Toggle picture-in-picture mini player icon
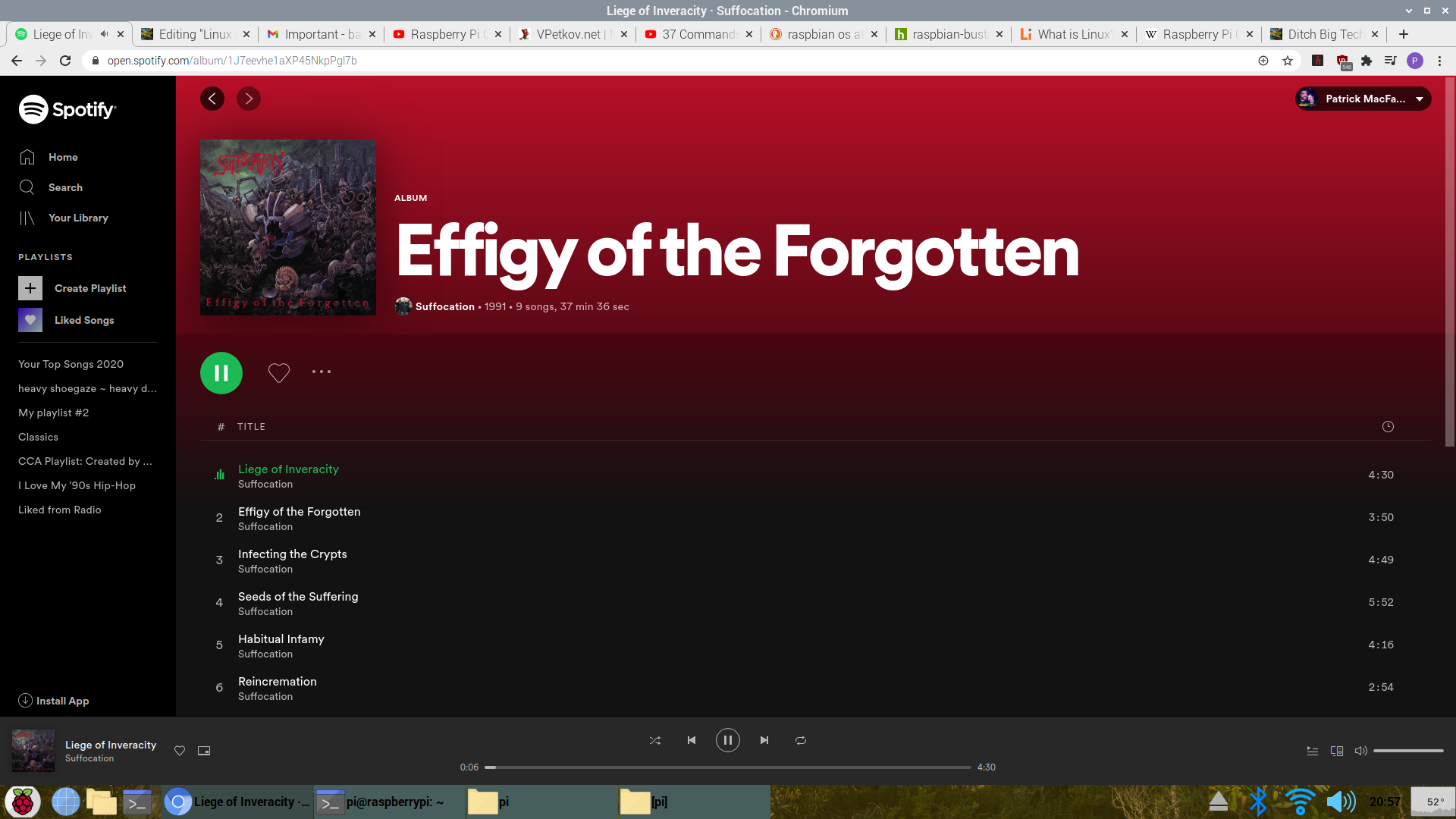Viewport: 1456px width, 819px height. pos(204,751)
